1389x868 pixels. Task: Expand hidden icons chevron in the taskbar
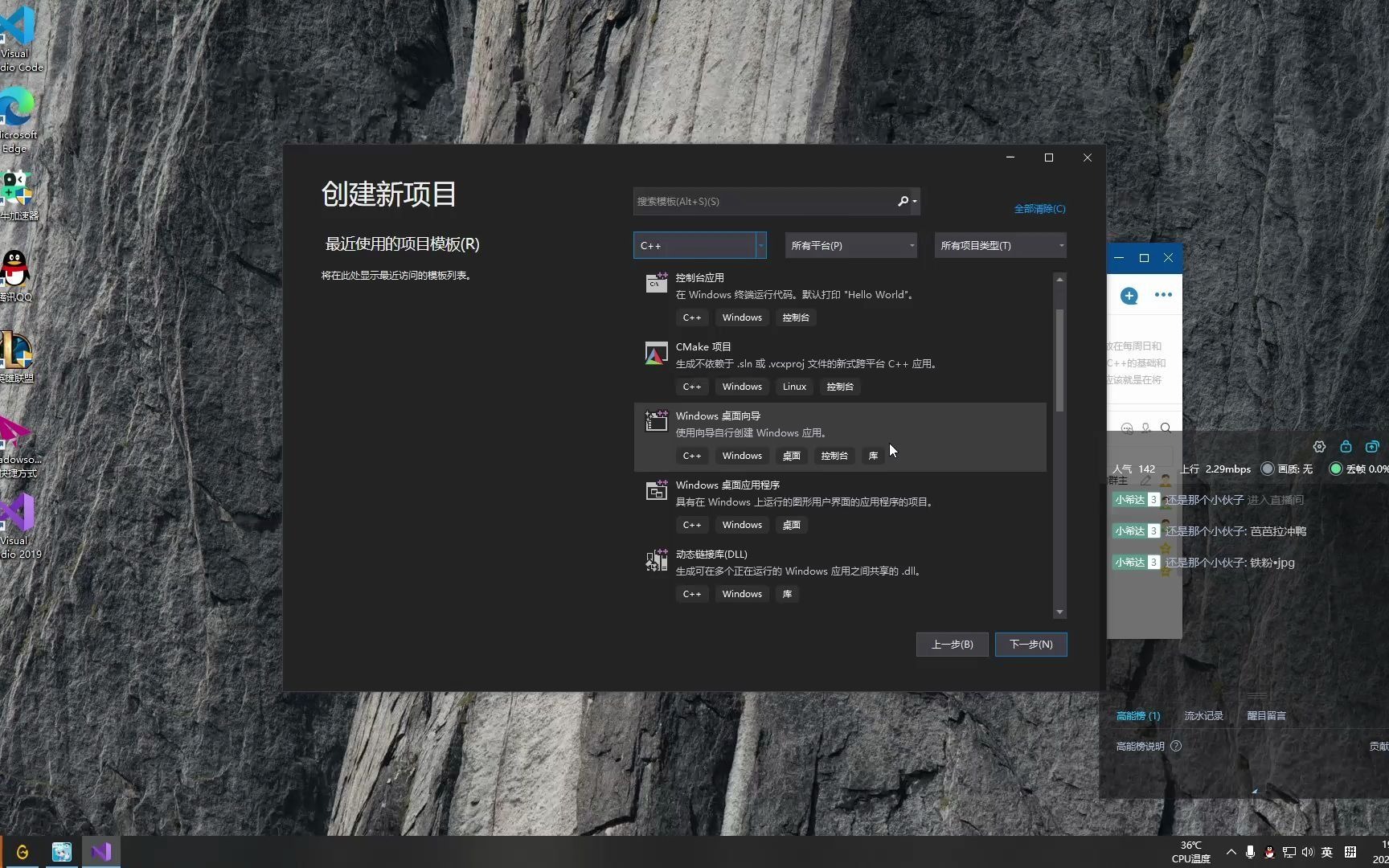(1231, 852)
